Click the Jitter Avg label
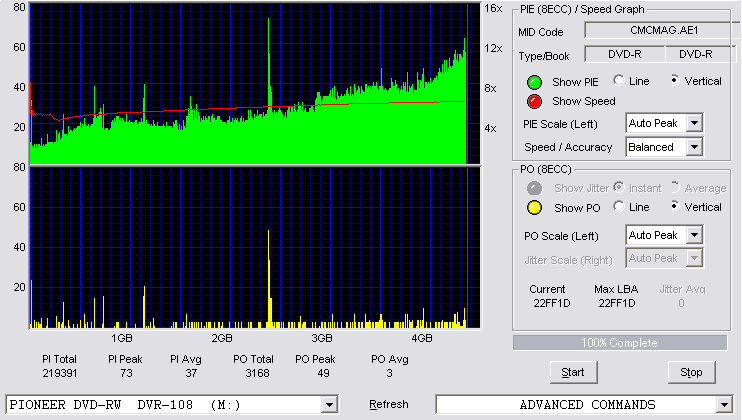Viewport: 742px width, 420px height. point(682,289)
